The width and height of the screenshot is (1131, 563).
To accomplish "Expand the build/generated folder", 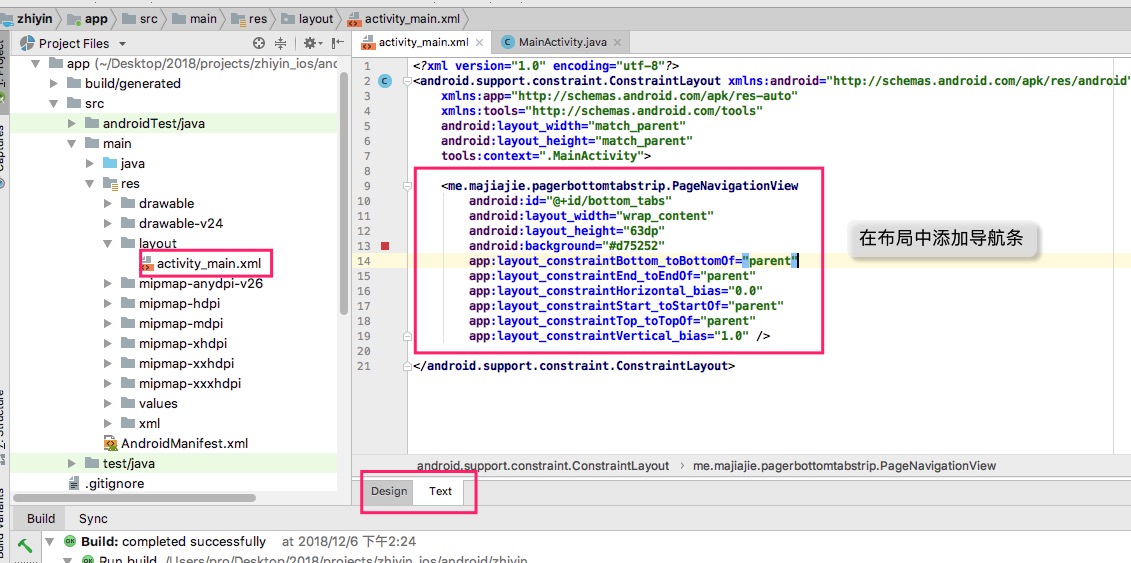I will 53,84.
